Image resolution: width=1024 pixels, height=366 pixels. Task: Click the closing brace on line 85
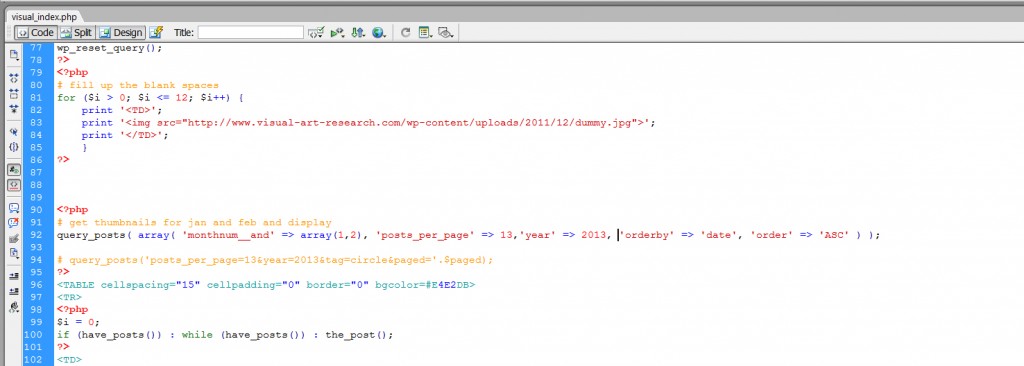click(84, 148)
